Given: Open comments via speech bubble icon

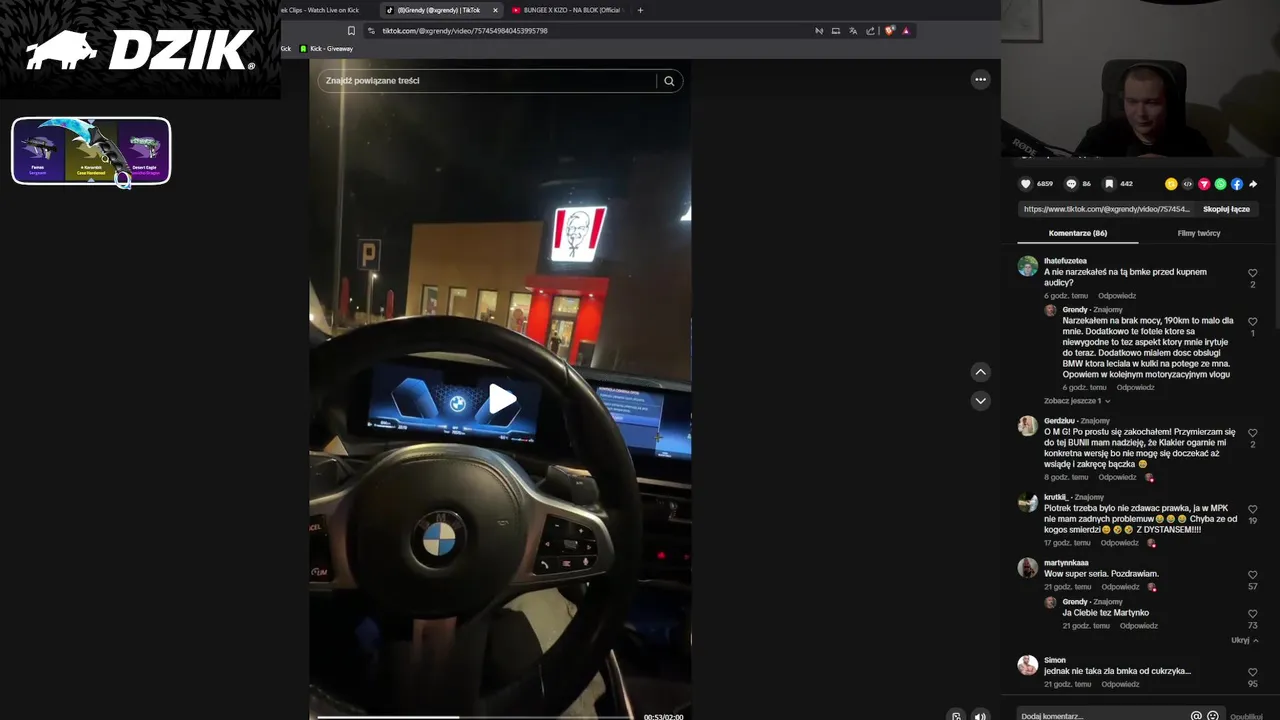Looking at the screenshot, I should (1071, 184).
